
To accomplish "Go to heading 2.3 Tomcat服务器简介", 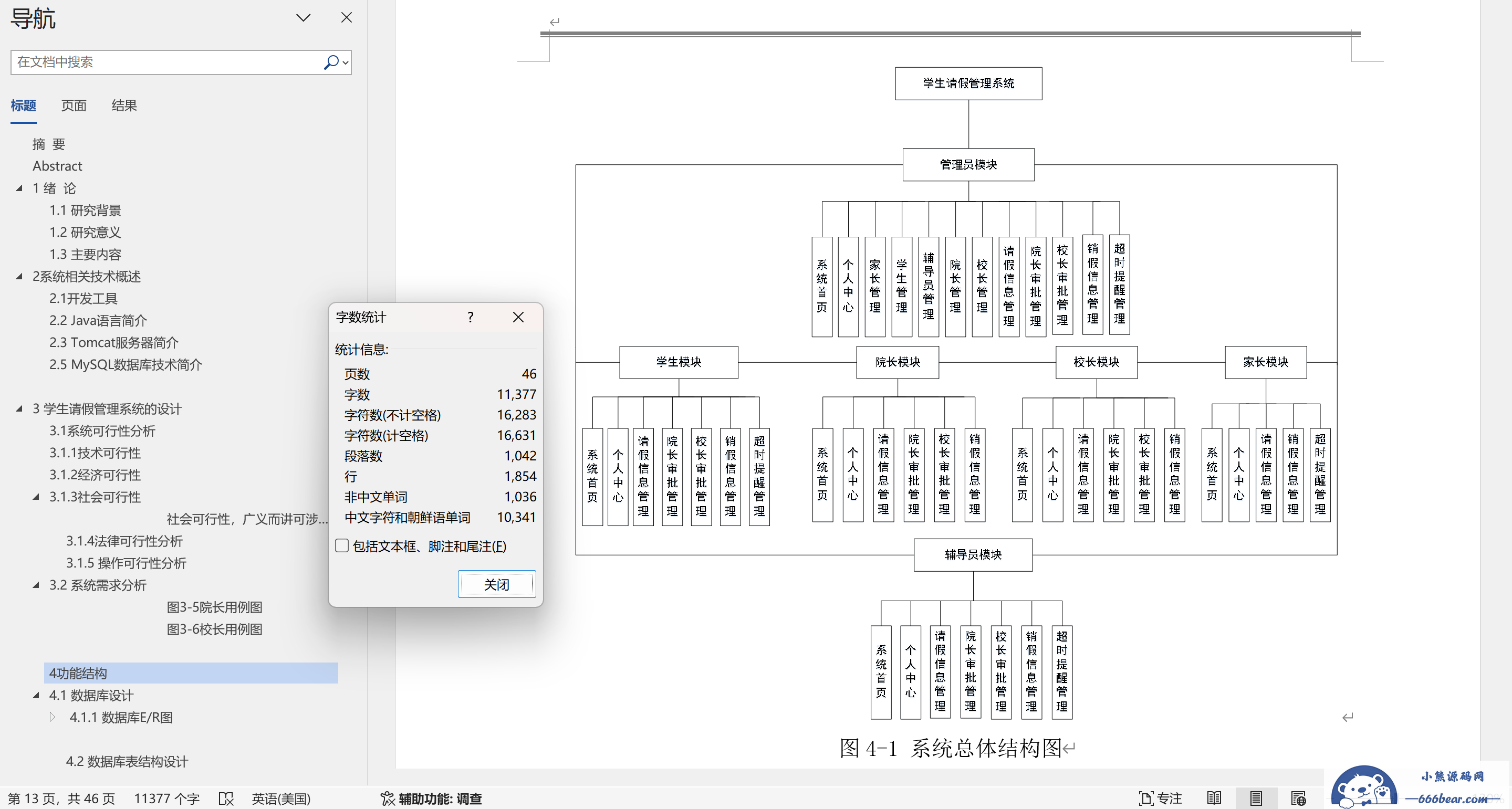I will pyautogui.click(x=114, y=343).
